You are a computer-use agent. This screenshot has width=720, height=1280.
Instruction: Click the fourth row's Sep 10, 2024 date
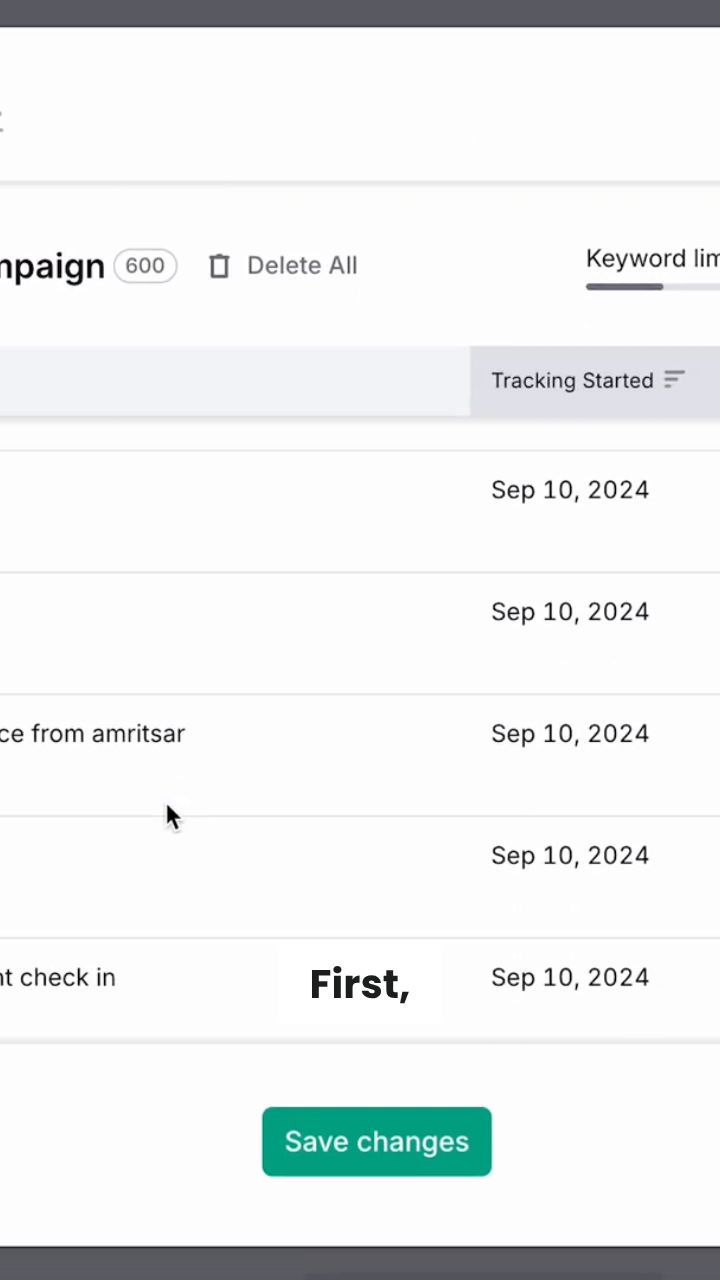[x=570, y=856]
